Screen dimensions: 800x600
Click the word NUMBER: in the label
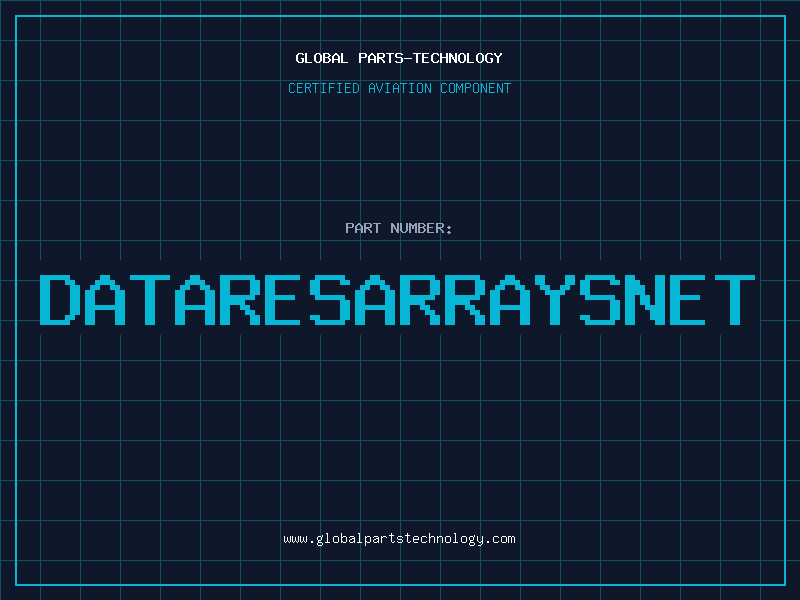[x=422, y=228]
